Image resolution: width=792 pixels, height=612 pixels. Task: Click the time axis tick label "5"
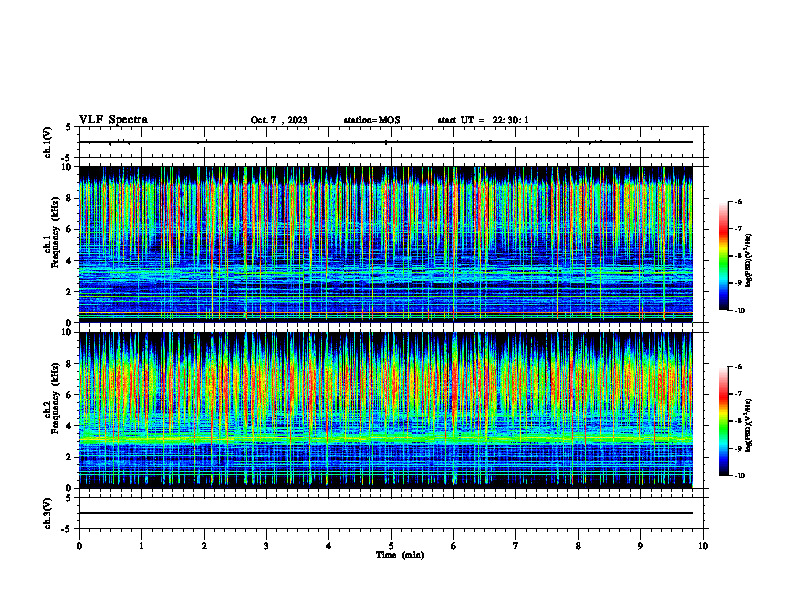(391, 546)
